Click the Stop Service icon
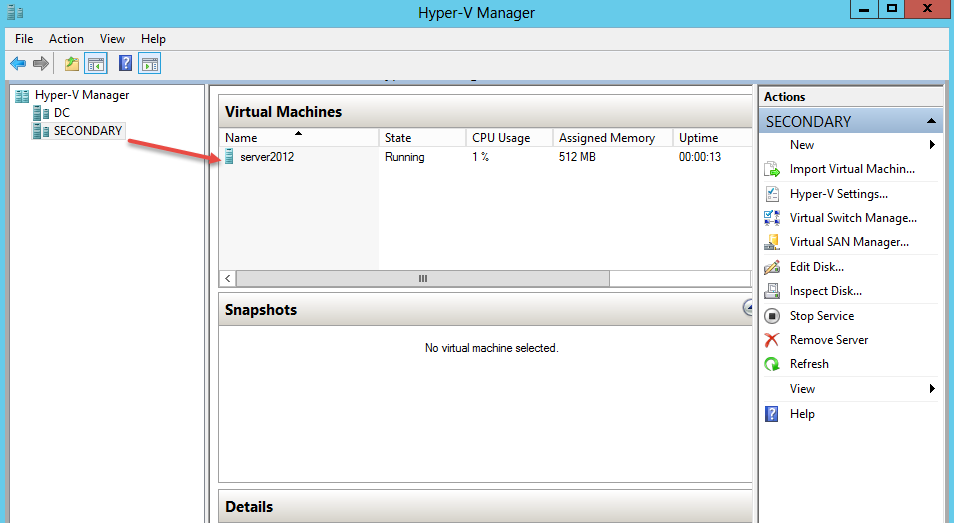Image resolution: width=954 pixels, height=523 pixels. 772,316
